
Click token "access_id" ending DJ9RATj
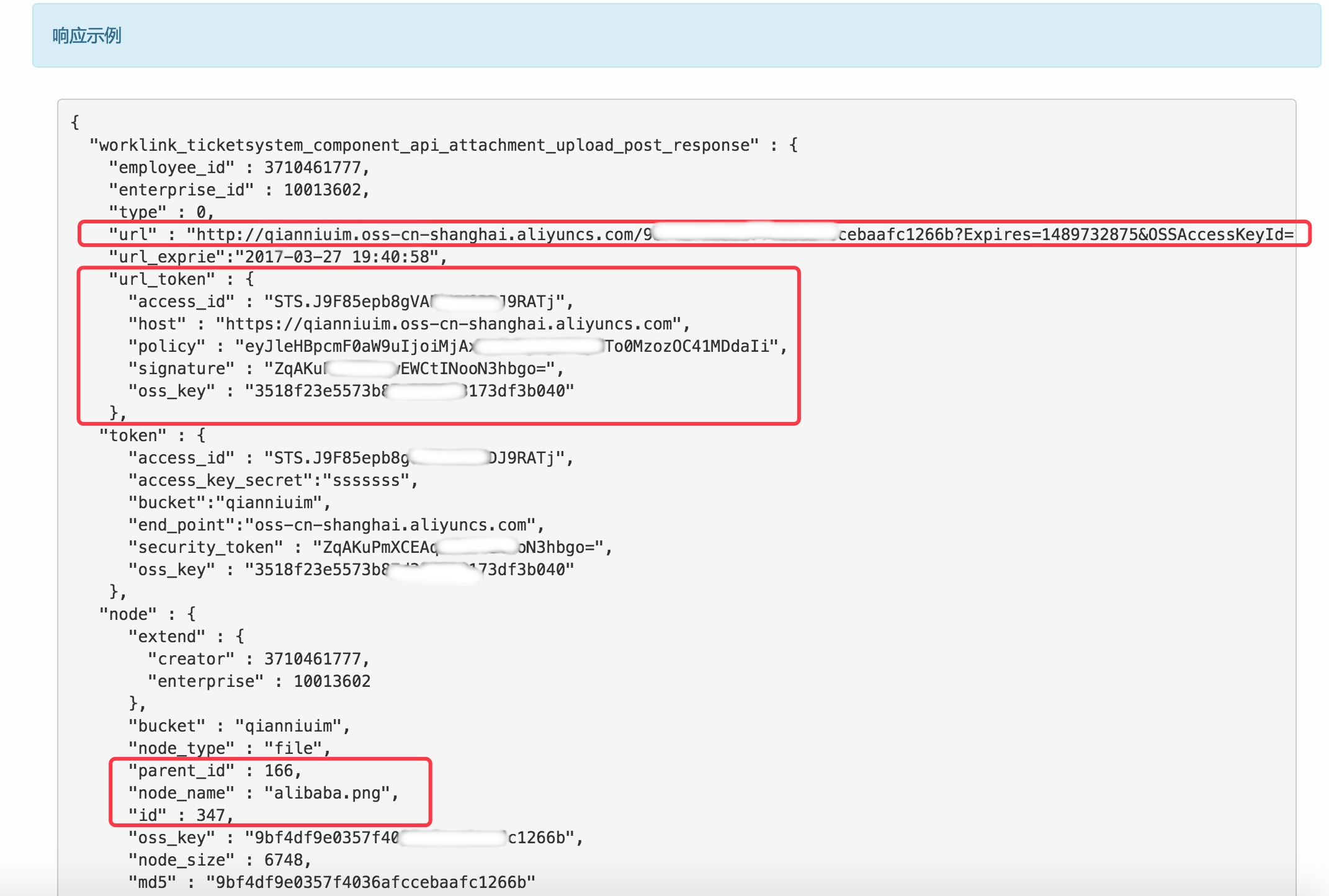[x=351, y=458]
